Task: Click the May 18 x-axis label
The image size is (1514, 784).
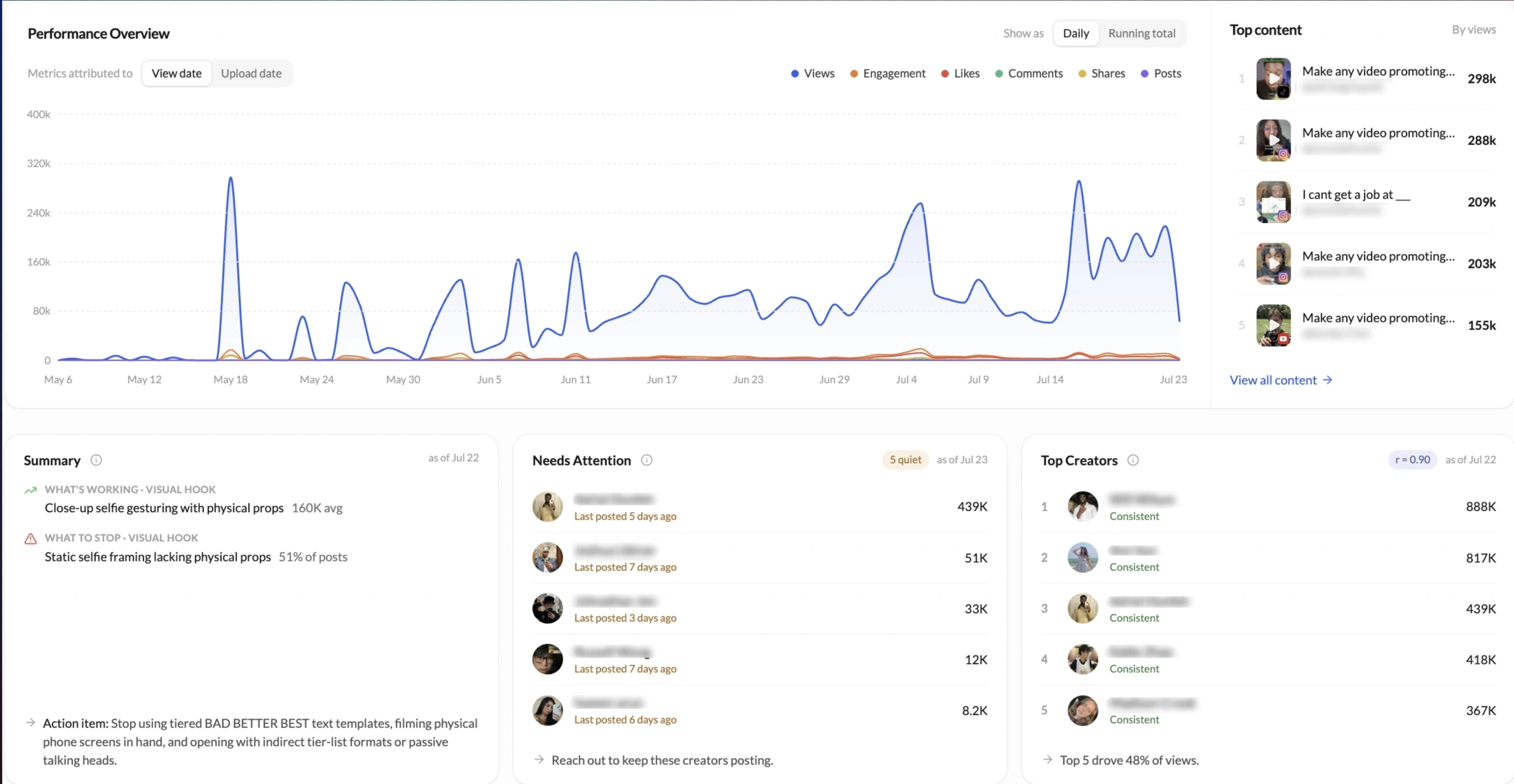Action: 230,380
